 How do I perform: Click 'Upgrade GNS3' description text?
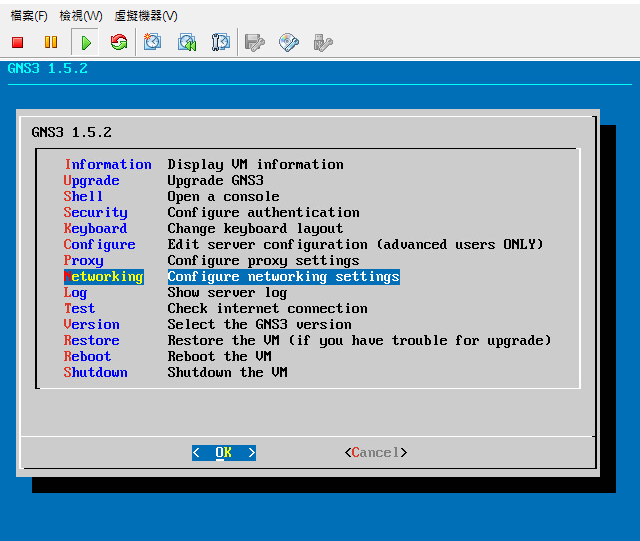coord(216,180)
